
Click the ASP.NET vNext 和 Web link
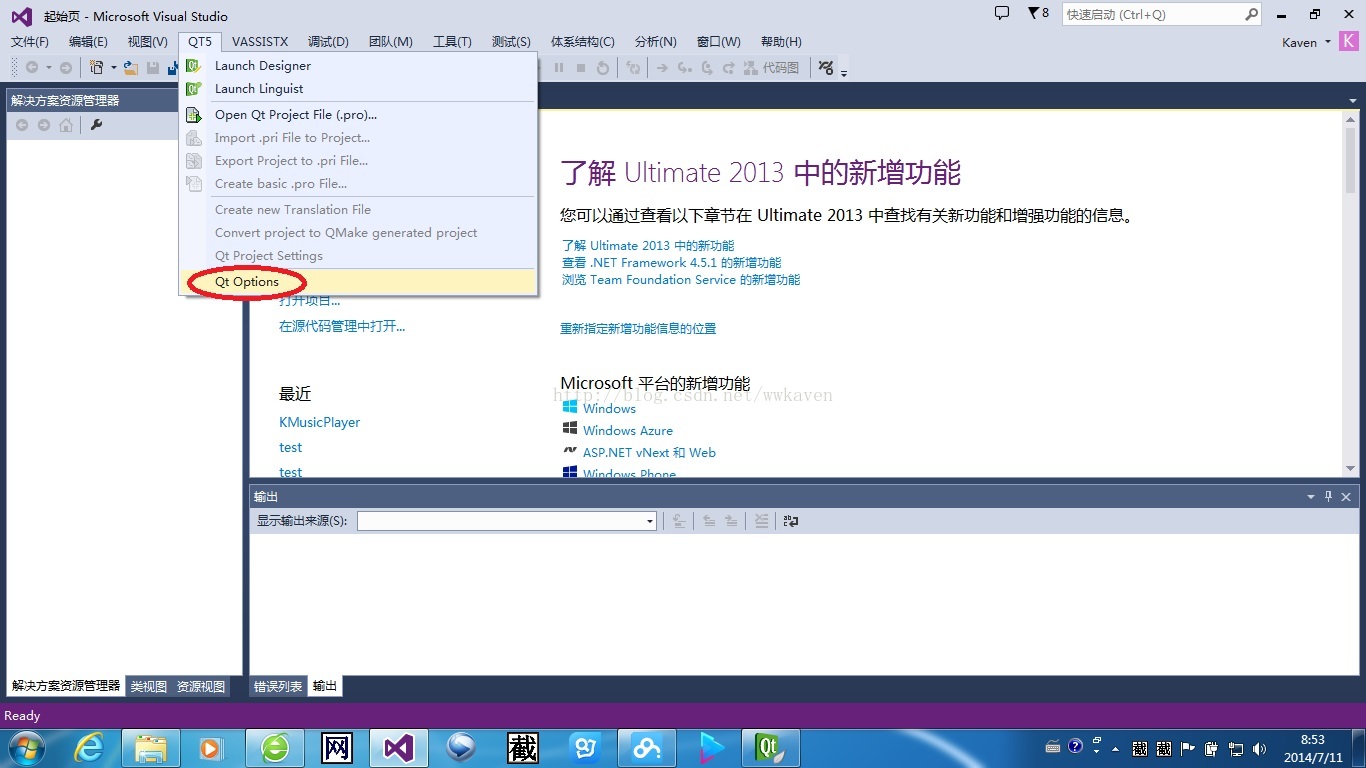tap(650, 452)
